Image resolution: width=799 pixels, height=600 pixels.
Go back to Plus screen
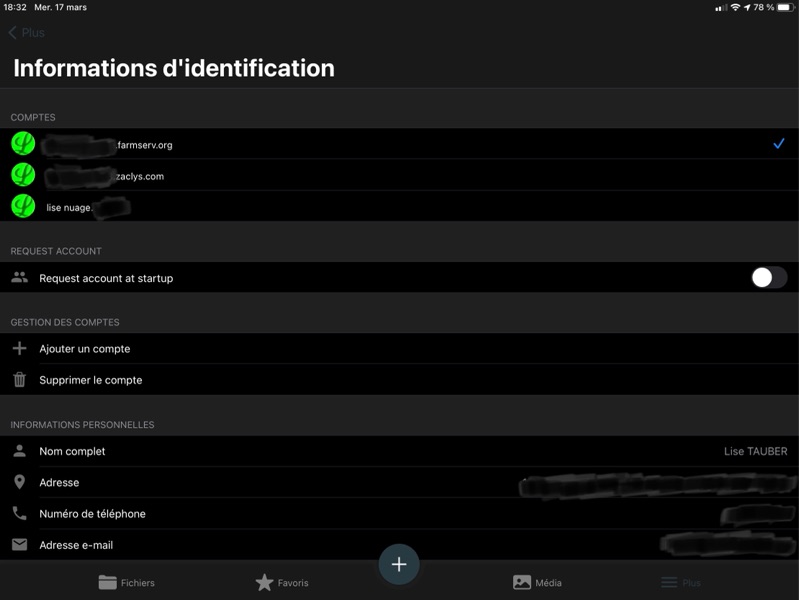click(27, 33)
